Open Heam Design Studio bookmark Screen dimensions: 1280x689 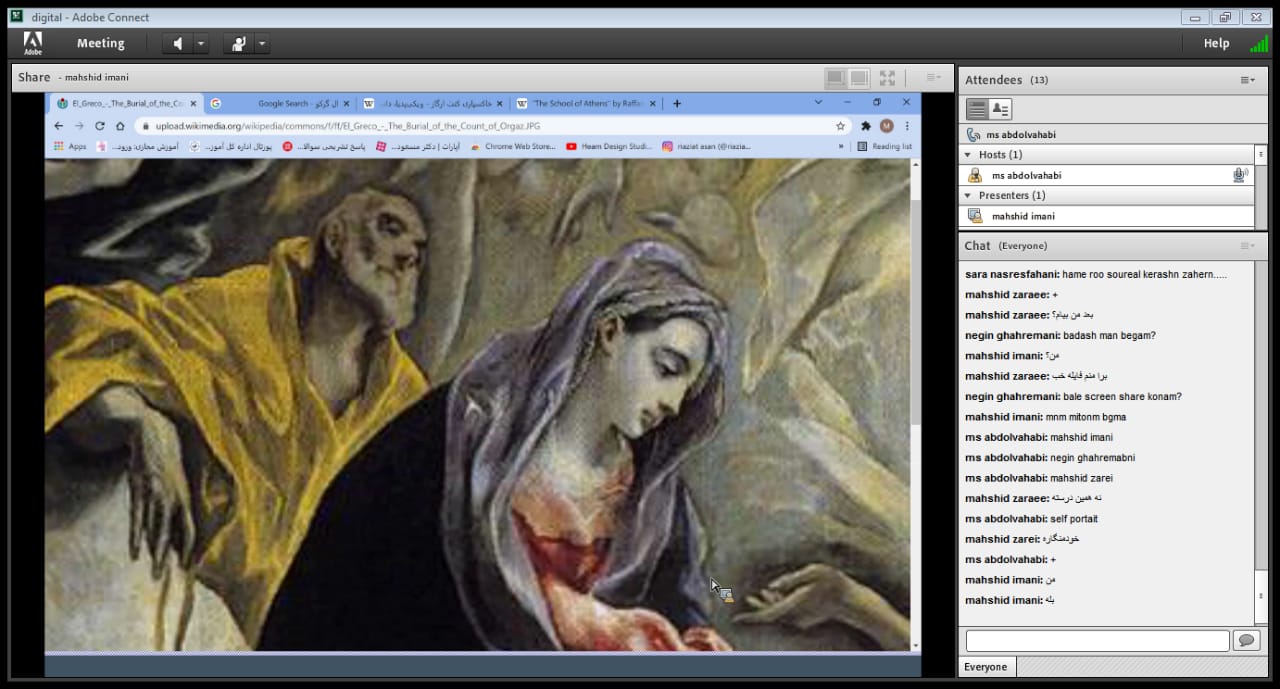[609, 146]
